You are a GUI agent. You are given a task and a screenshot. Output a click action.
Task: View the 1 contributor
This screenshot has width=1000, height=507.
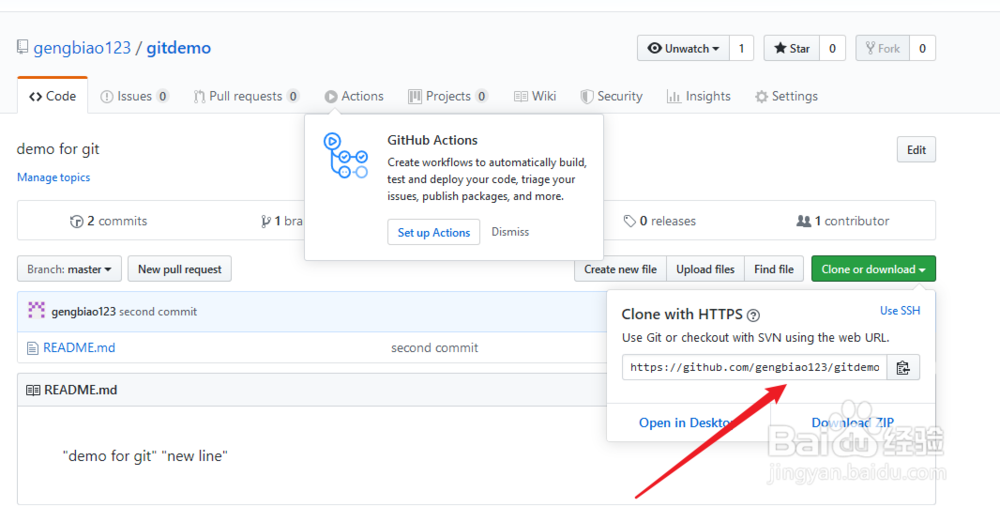pos(842,221)
